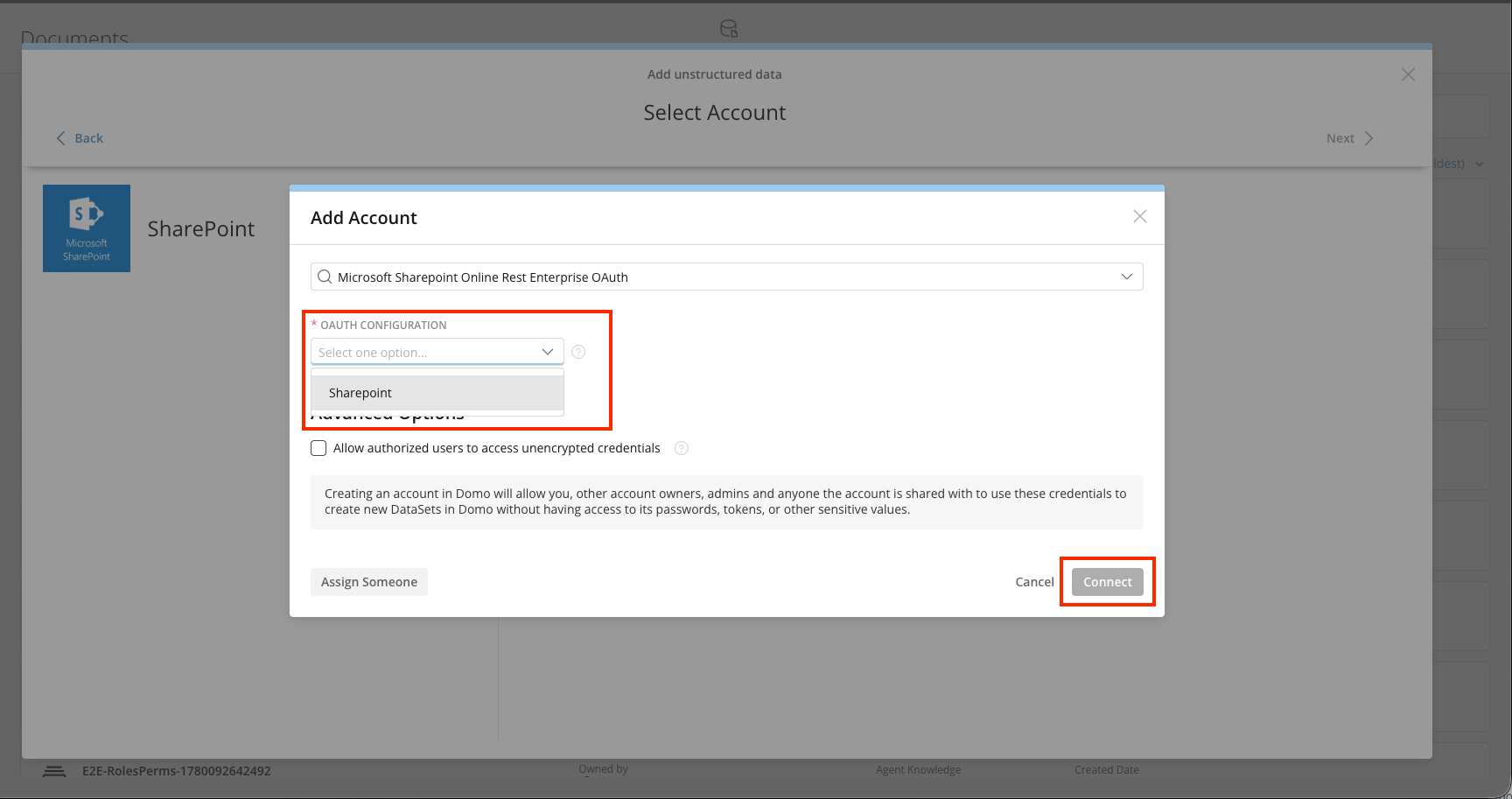Click the Back chevron arrow
The height and width of the screenshot is (799, 1512).
pos(60,138)
